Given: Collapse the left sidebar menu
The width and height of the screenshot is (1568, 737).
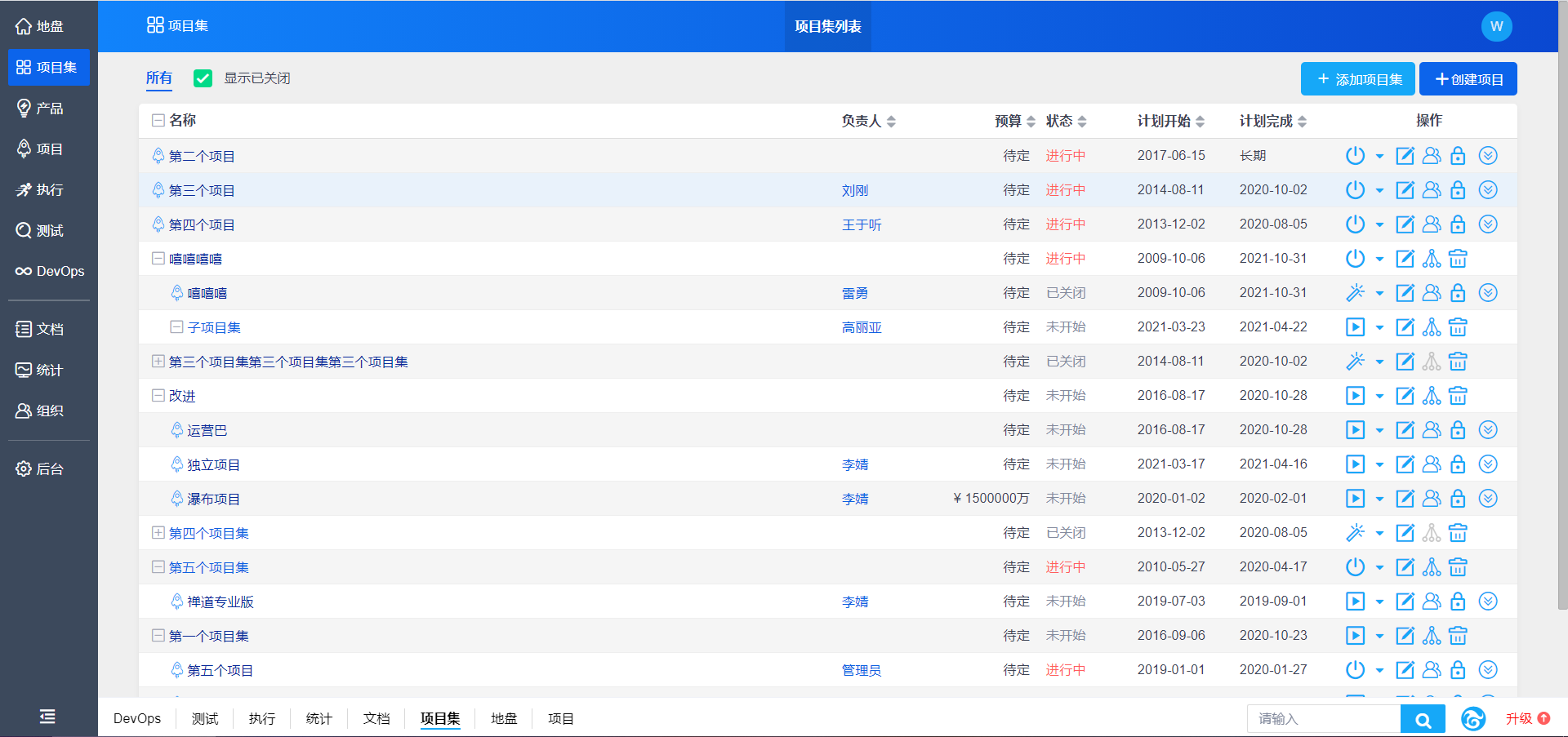Looking at the screenshot, I should [x=47, y=717].
